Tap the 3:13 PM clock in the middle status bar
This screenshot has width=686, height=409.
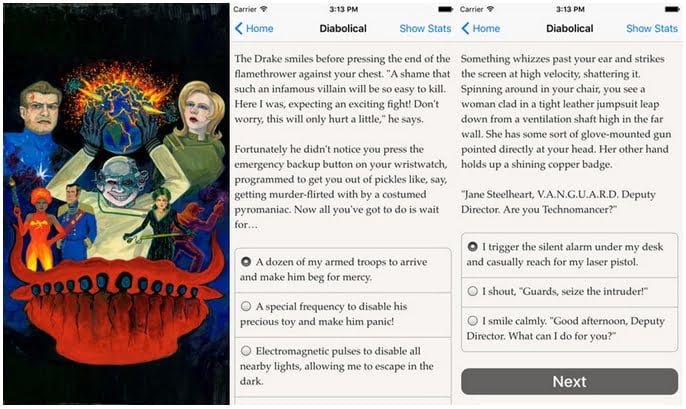click(343, 9)
